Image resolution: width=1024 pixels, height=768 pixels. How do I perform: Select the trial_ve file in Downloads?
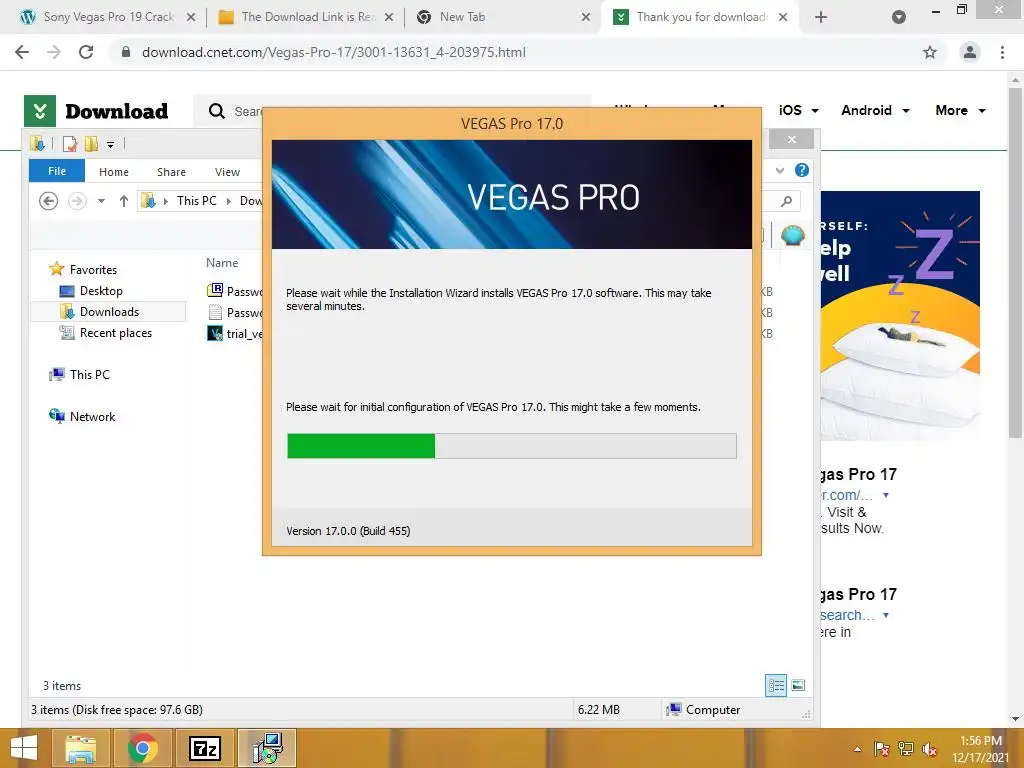coord(234,333)
